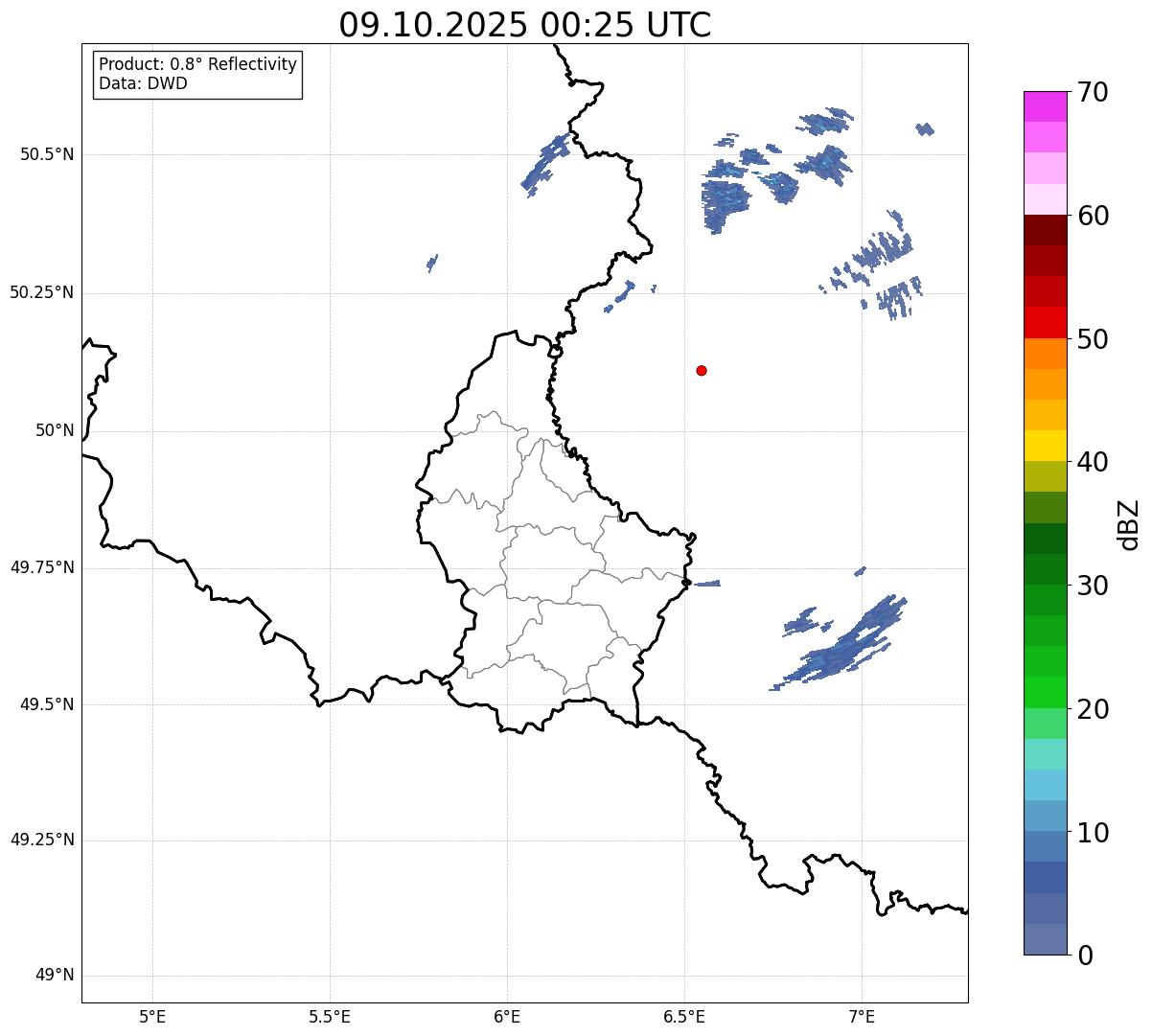Click the red radar site marker

pos(702,370)
